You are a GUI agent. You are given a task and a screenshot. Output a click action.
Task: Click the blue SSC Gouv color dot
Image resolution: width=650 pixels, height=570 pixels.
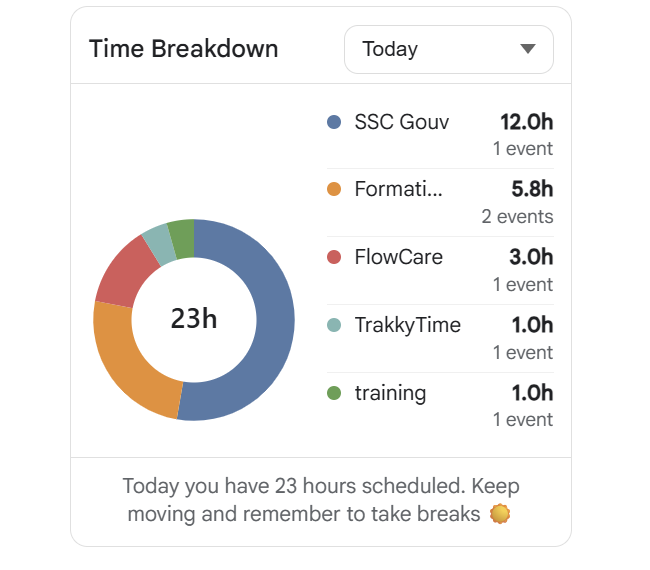pyautogui.click(x=334, y=122)
